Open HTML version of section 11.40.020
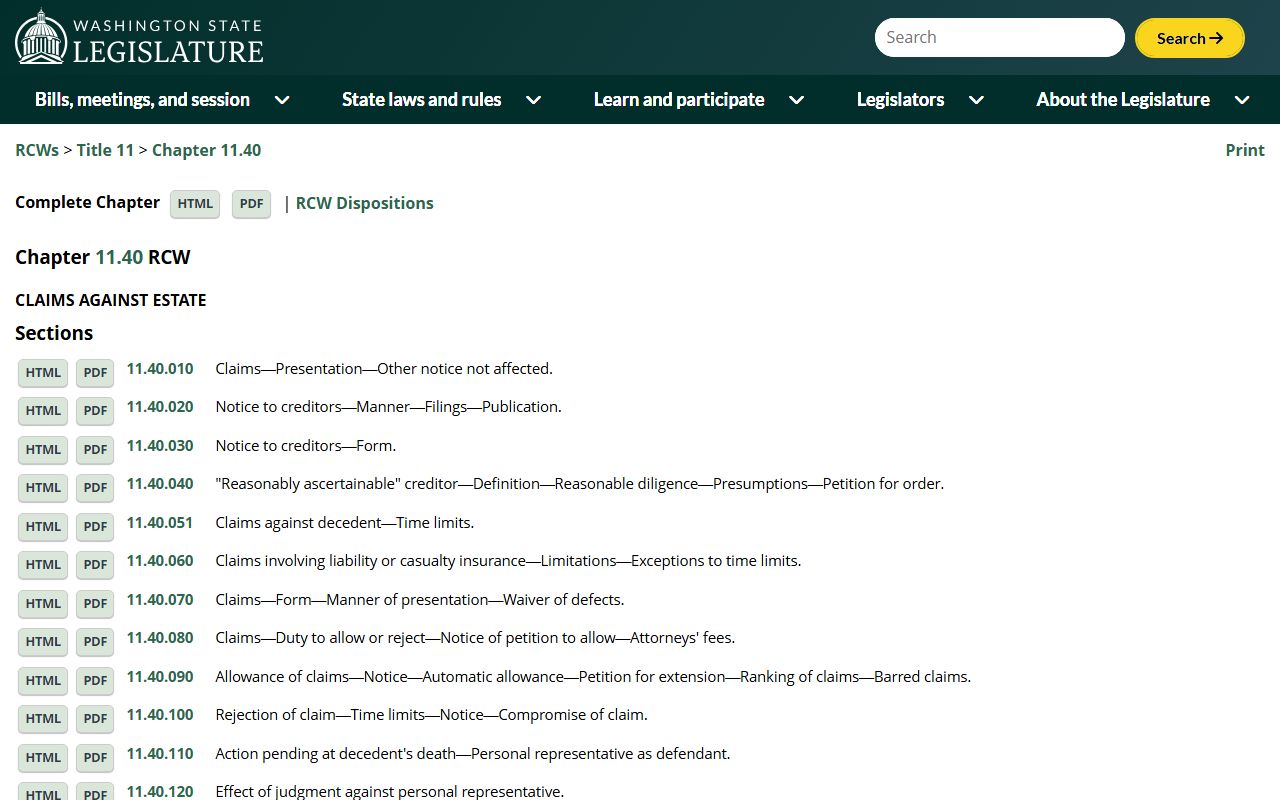 pos(43,410)
